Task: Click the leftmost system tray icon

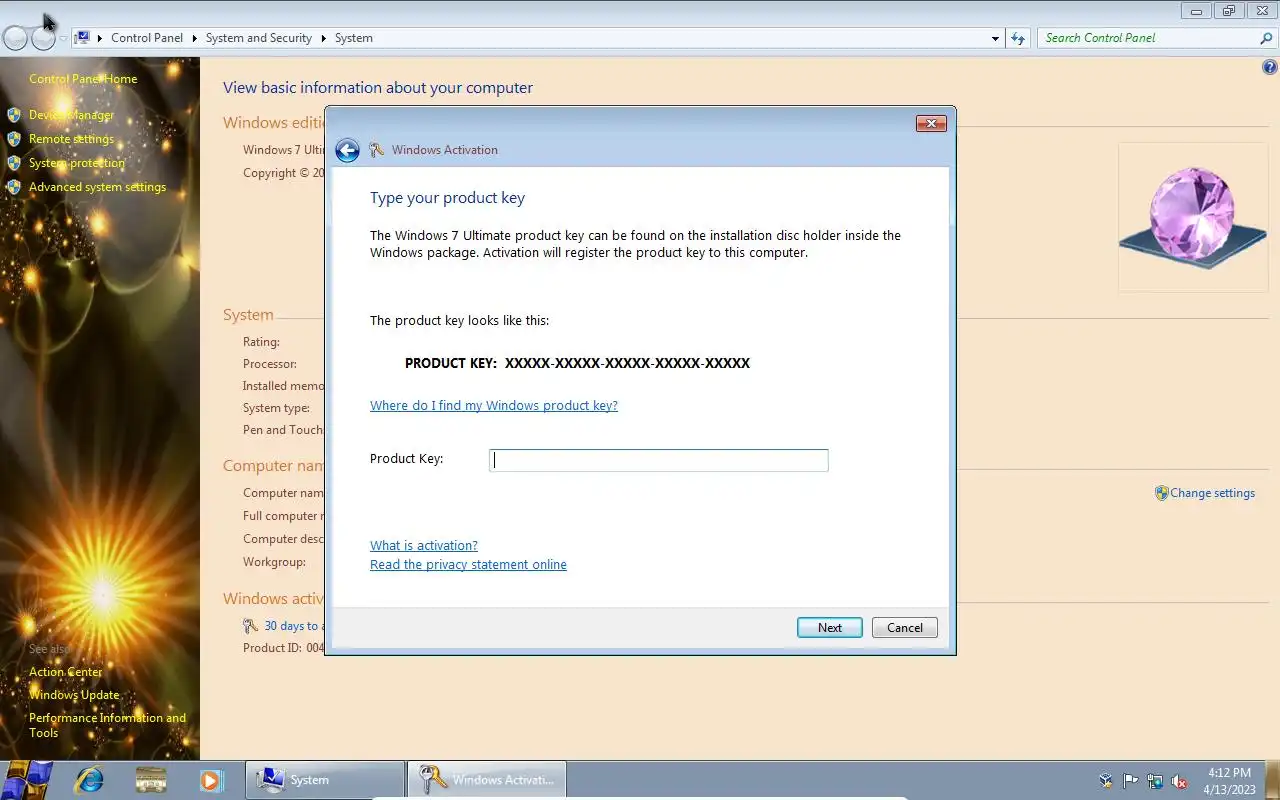Action: coord(1106,781)
